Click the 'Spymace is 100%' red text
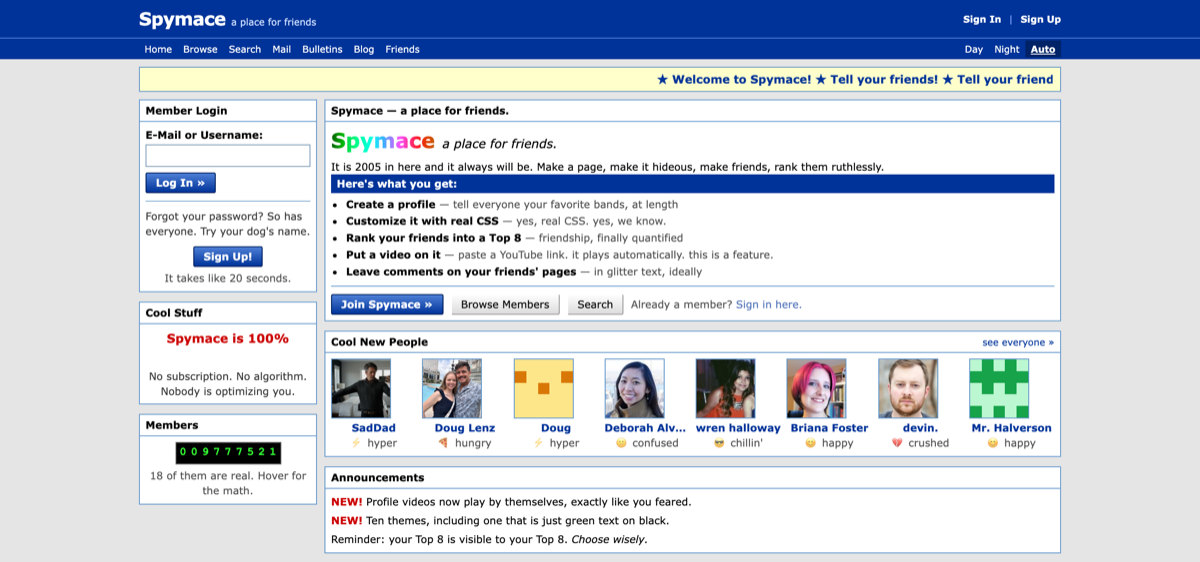 click(227, 338)
